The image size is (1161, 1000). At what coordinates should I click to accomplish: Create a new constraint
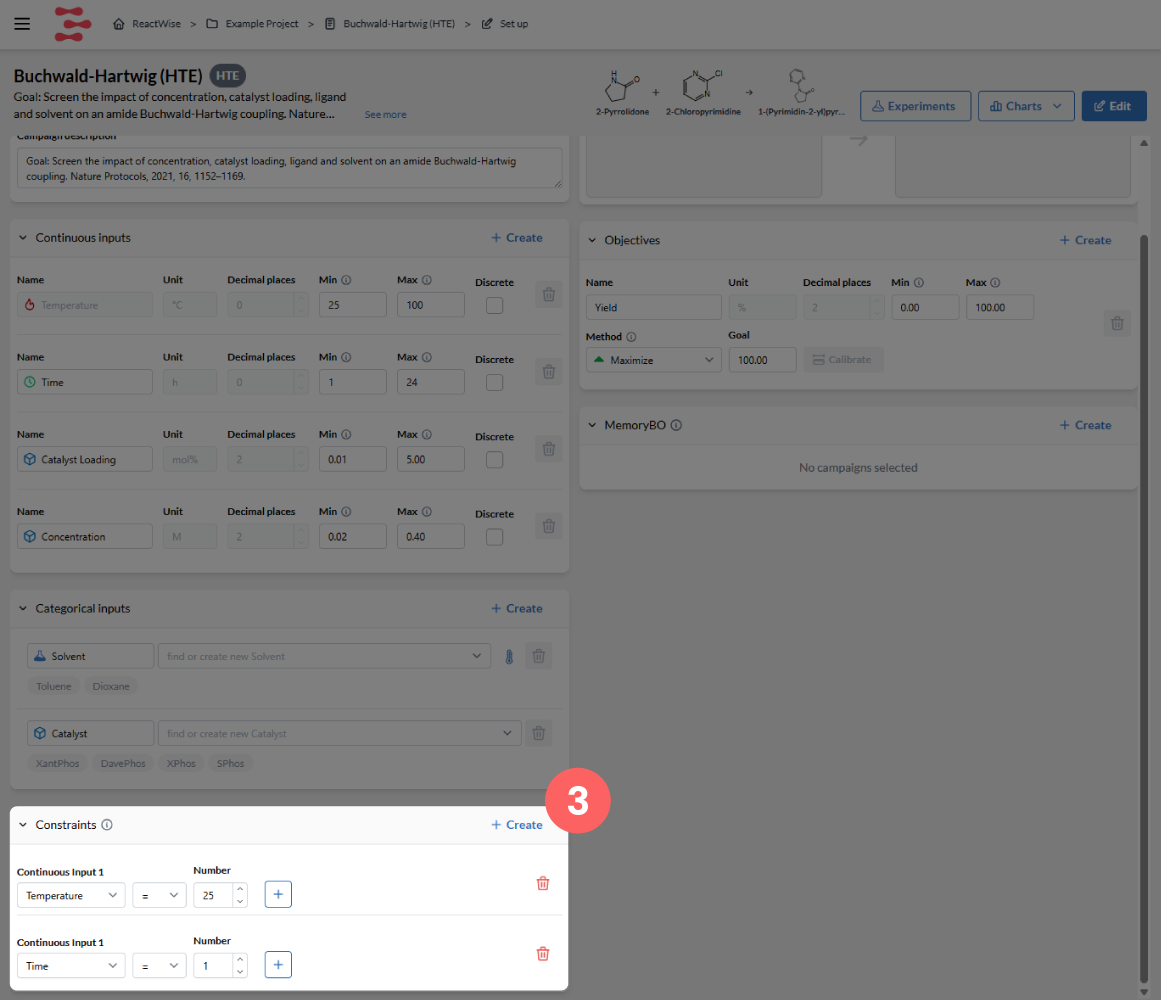click(517, 825)
